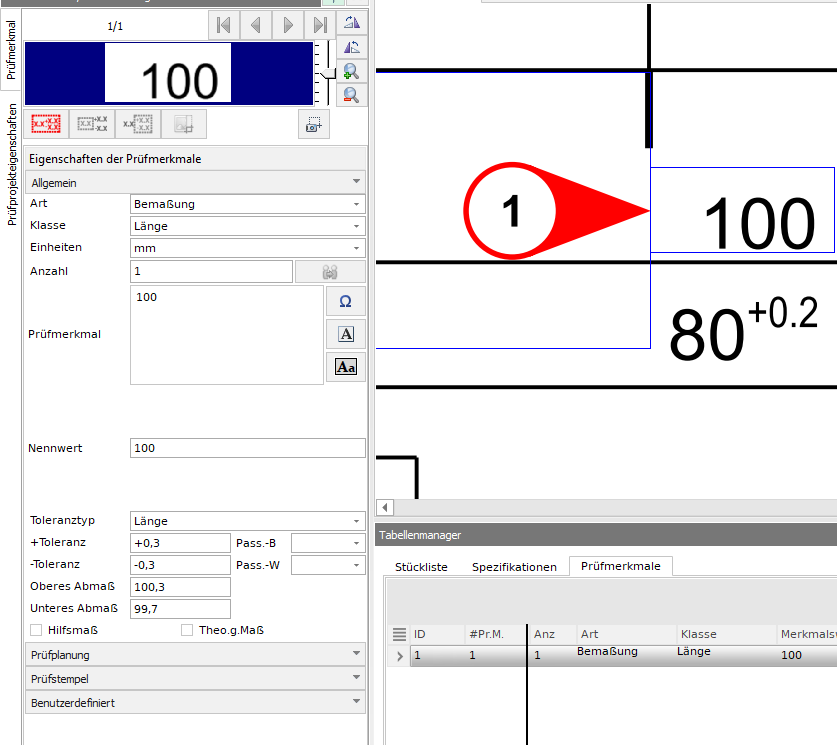Expand the Benutzerdefiniert section
The width and height of the screenshot is (837, 745).
tap(195, 703)
